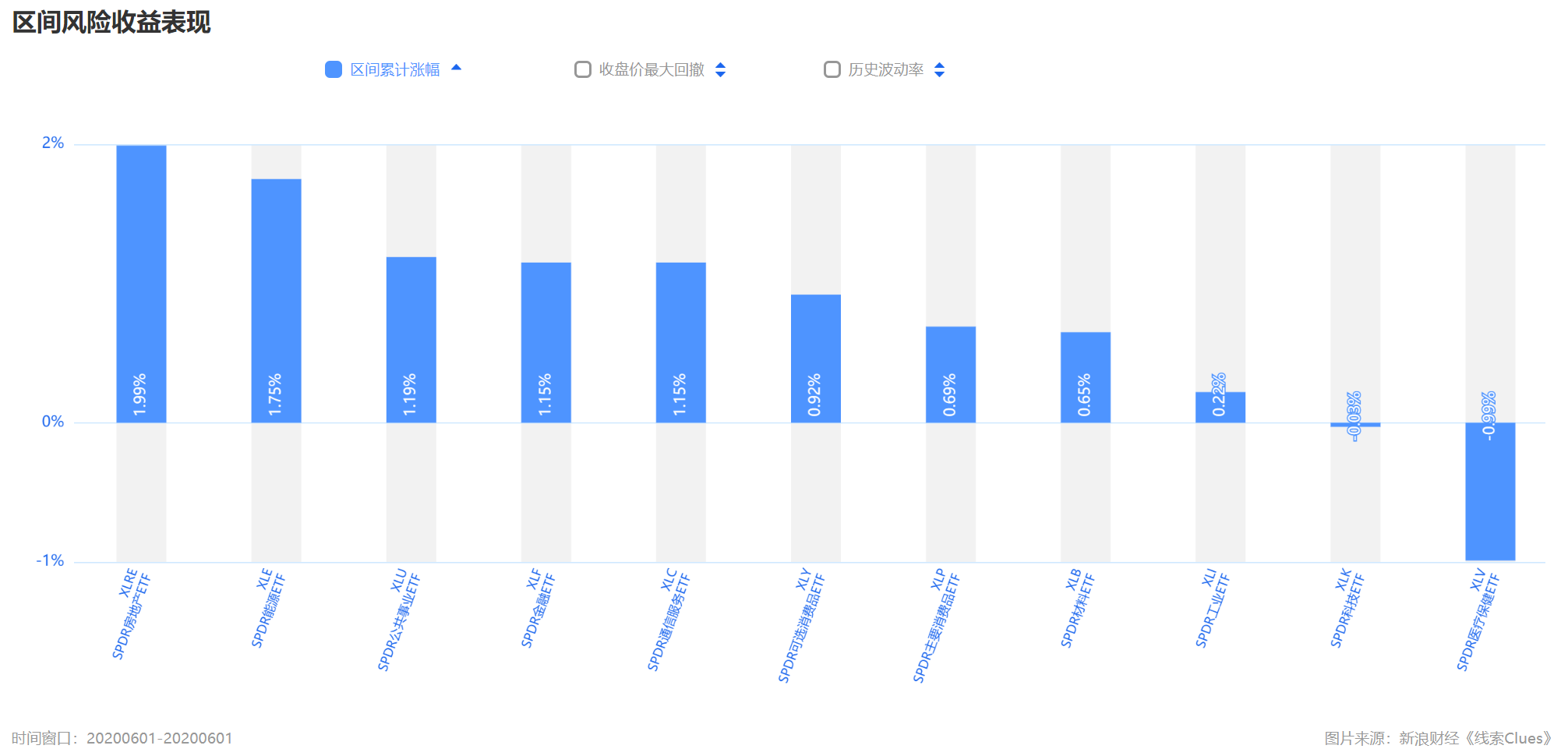This screenshot has height=756, width=1568.
Task: Click sort arrows next to 收盘价最大回撤
Action: pyautogui.click(x=721, y=70)
